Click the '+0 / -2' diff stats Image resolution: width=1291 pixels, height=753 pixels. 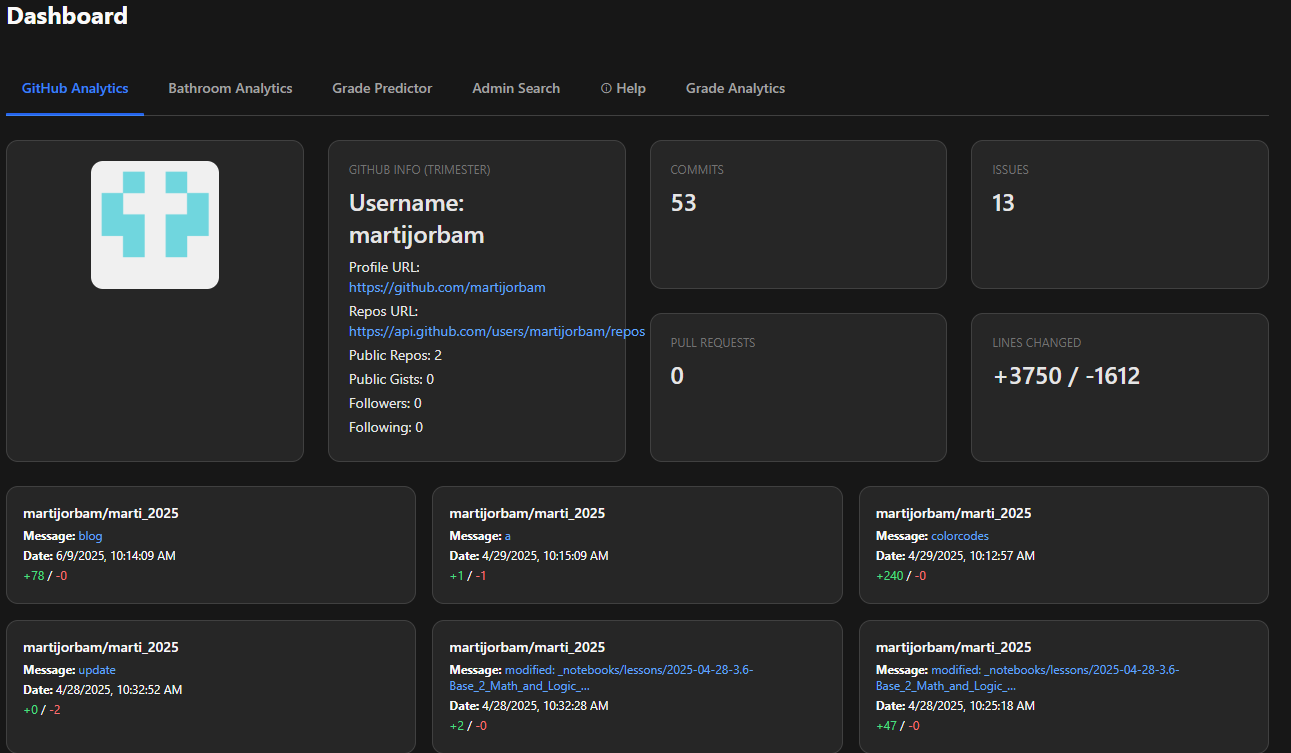point(42,710)
